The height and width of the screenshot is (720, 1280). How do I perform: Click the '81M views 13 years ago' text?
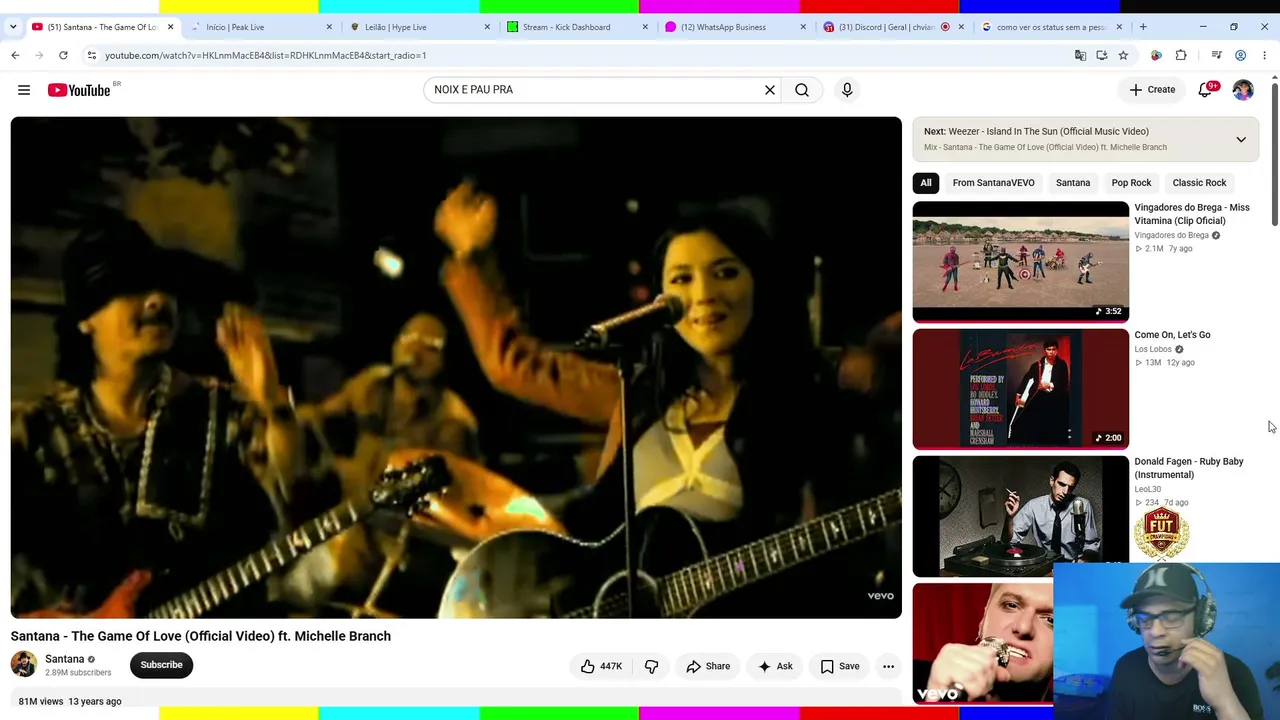click(70, 701)
